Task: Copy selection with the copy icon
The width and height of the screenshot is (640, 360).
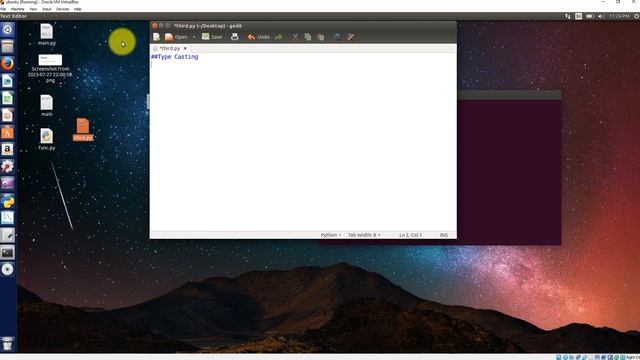Action: (308, 37)
